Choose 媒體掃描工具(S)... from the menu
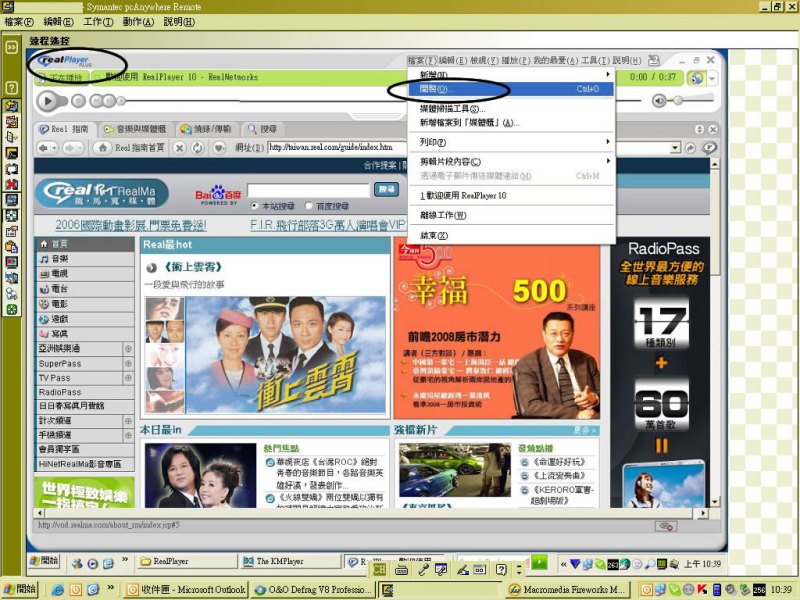 [511, 108]
